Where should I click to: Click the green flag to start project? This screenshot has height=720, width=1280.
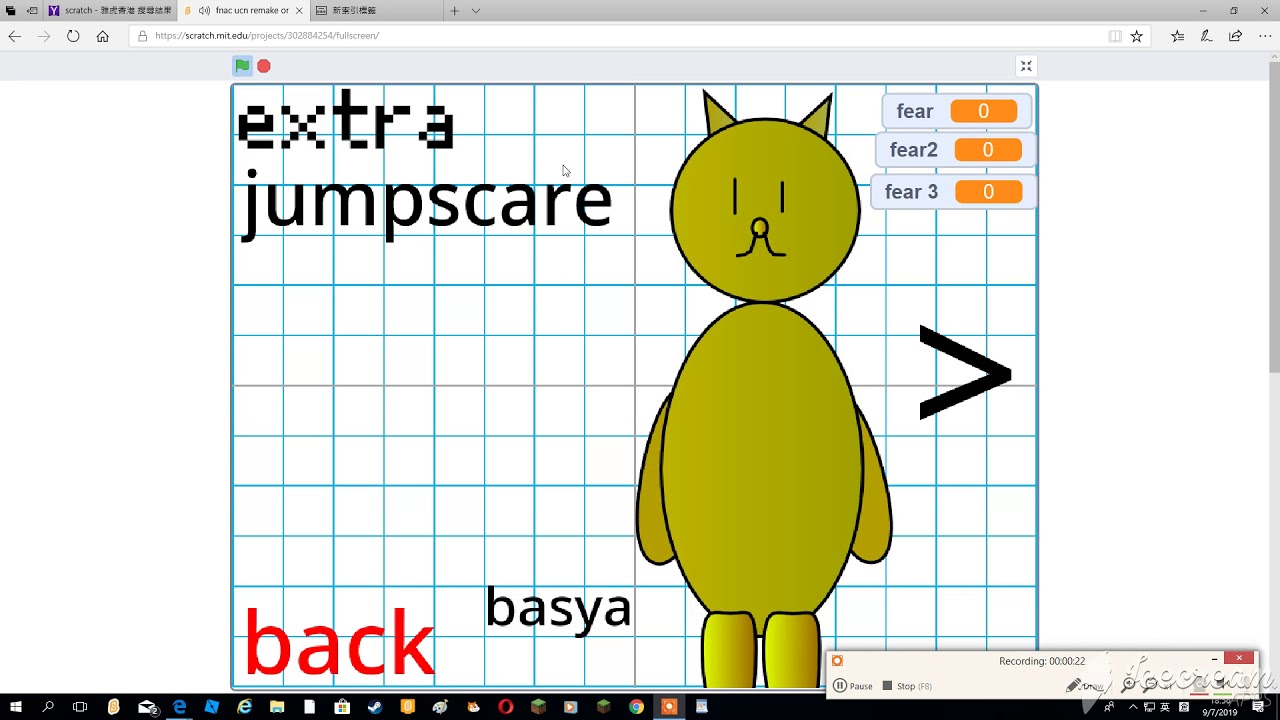[x=242, y=66]
